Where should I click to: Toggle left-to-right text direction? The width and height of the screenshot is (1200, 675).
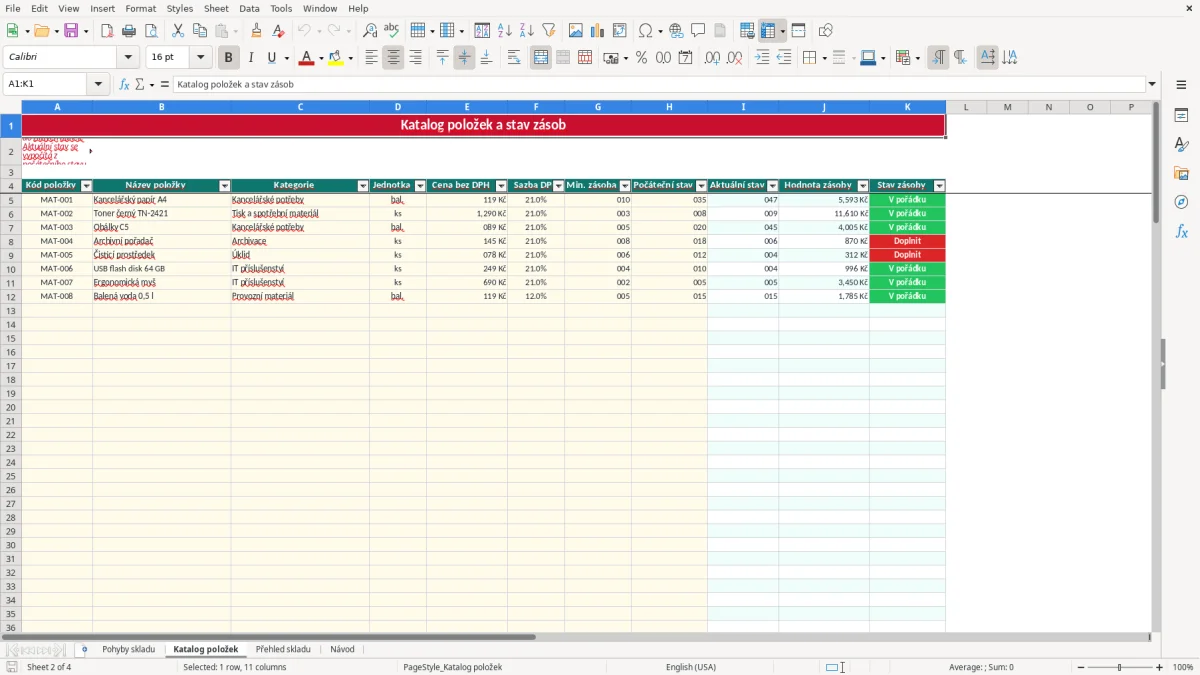938,58
